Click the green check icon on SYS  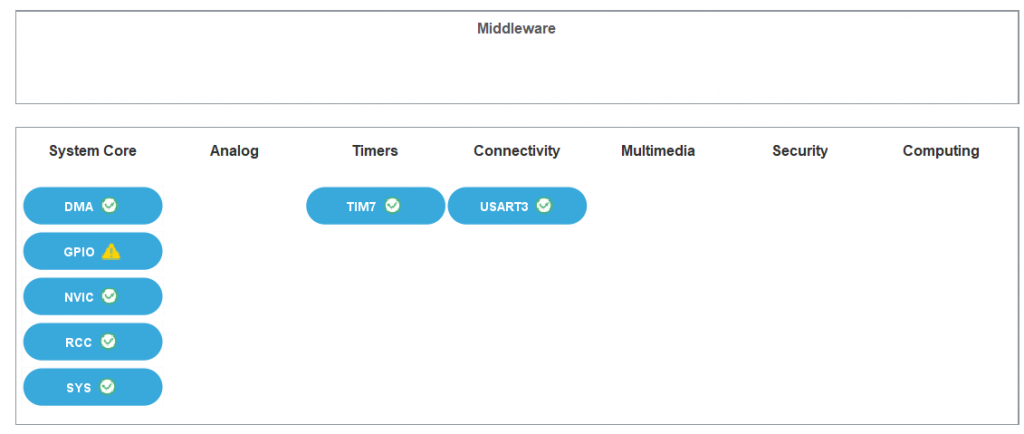(x=107, y=386)
